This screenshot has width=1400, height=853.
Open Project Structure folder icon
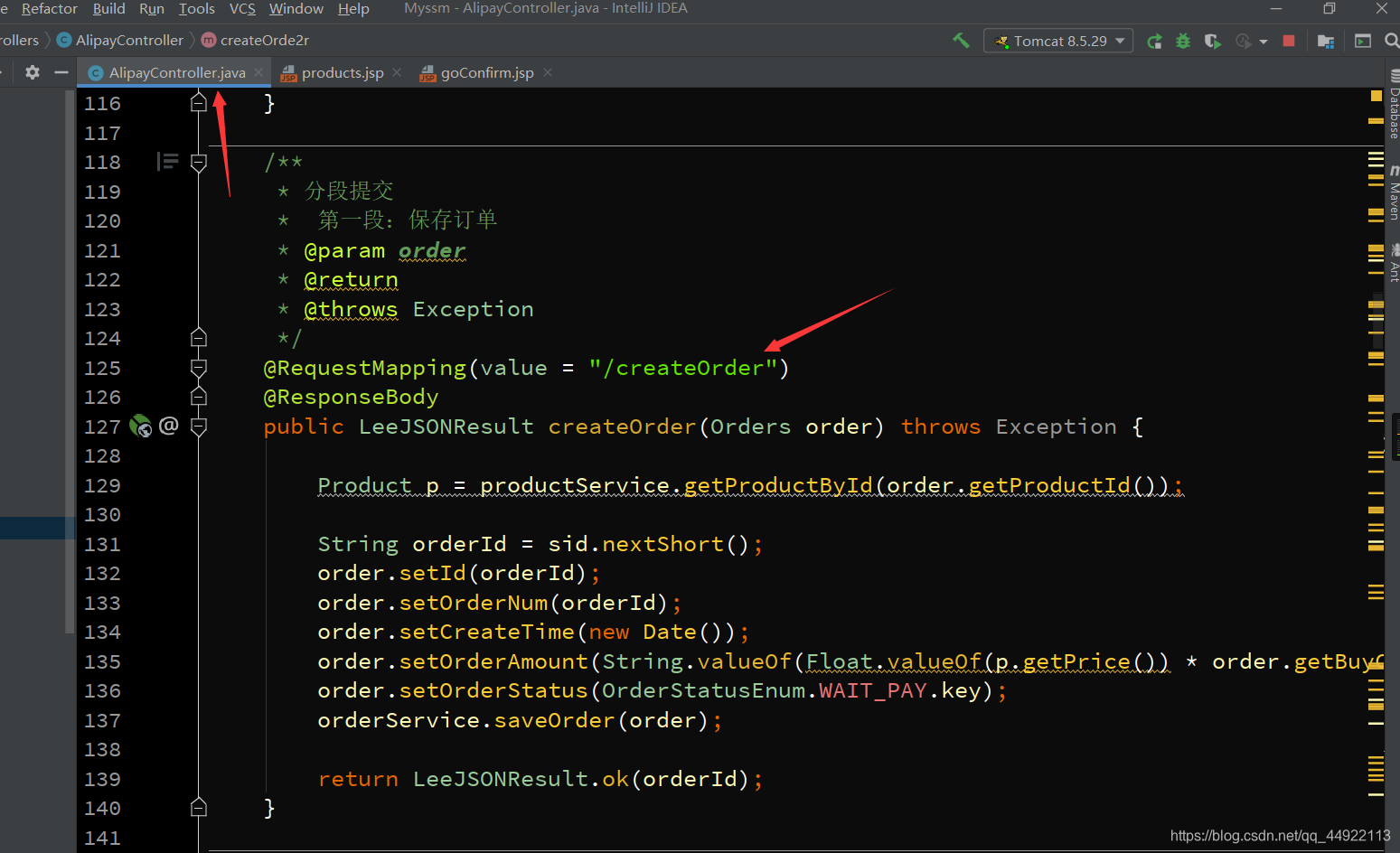coord(1326,41)
